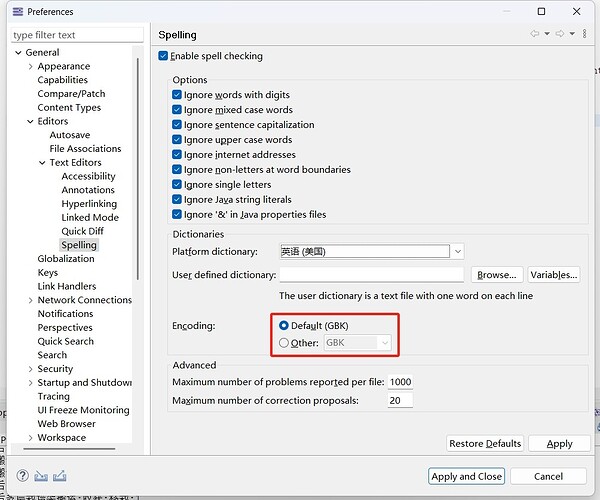
Task: Select Autosave in the tree
Action: (x=70, y=135)
